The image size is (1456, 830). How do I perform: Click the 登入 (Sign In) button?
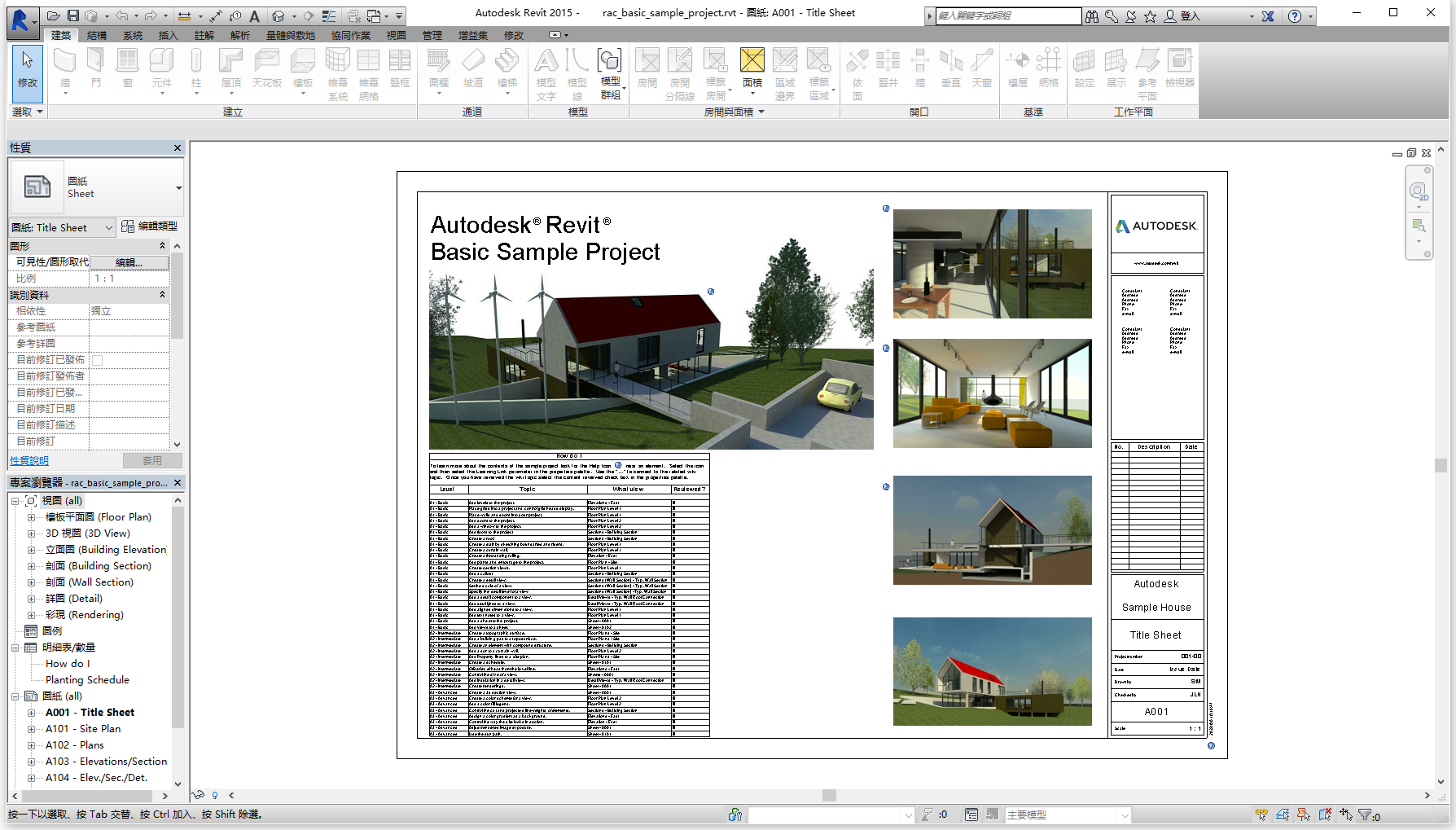(x=1182, y=16)
